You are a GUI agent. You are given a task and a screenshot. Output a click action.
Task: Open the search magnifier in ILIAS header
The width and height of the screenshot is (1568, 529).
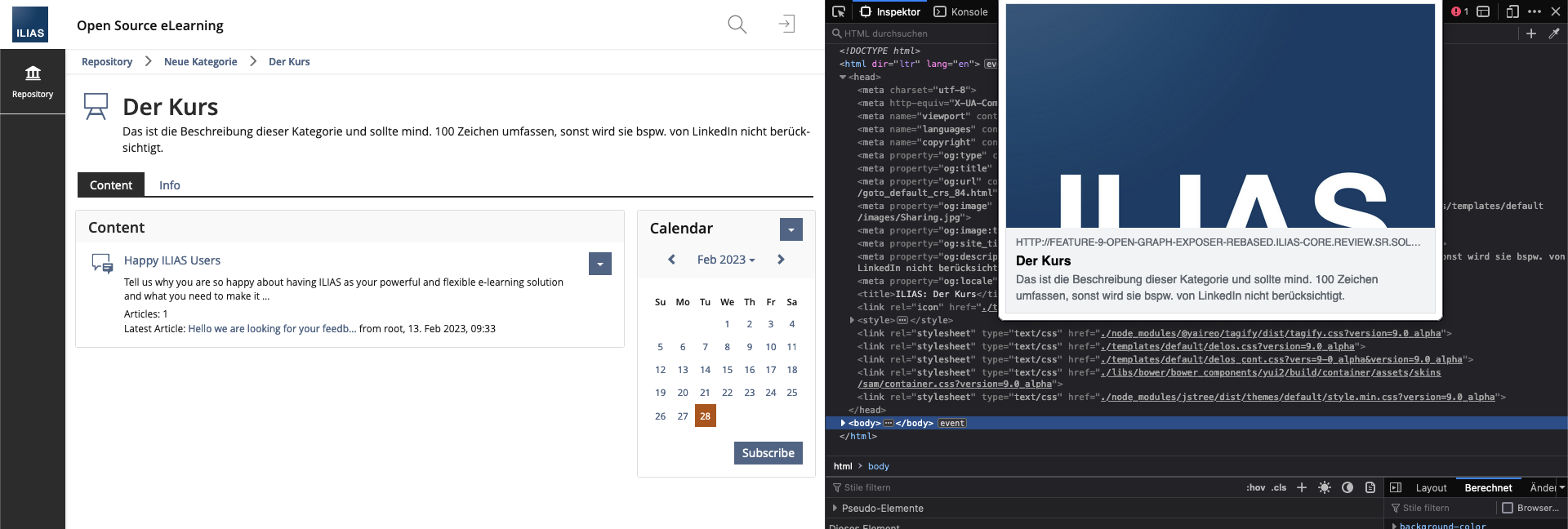(737, 24)
